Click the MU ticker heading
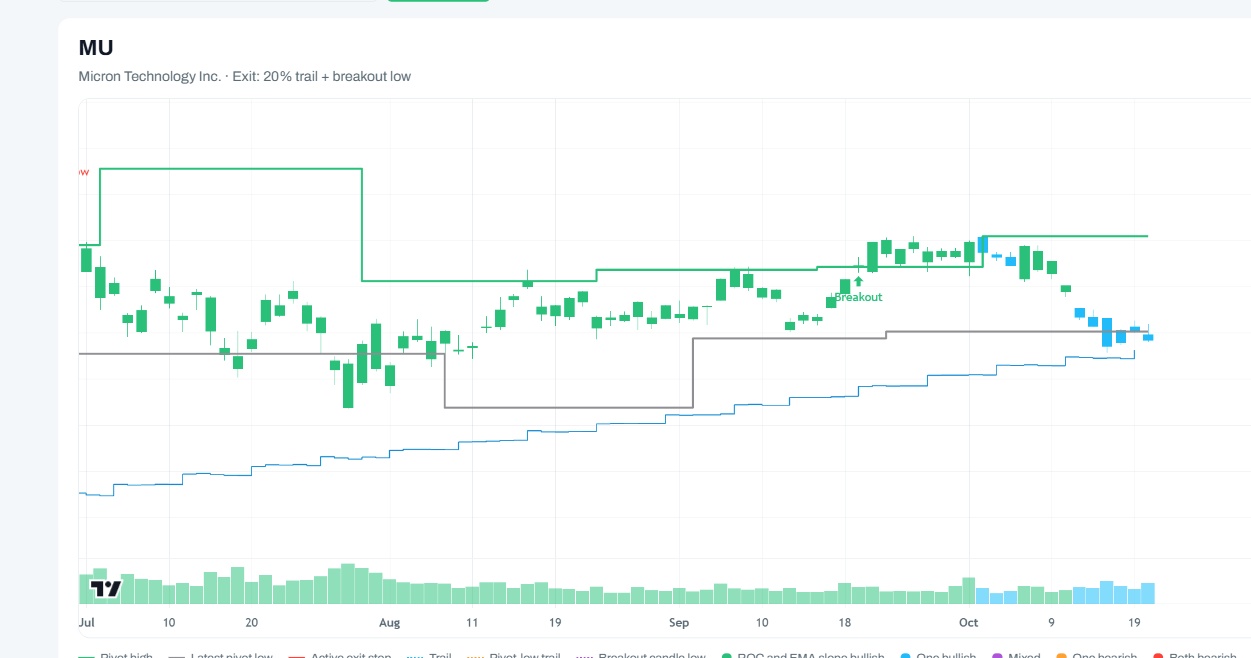1251x658 pixels. [x=96, y=47]
